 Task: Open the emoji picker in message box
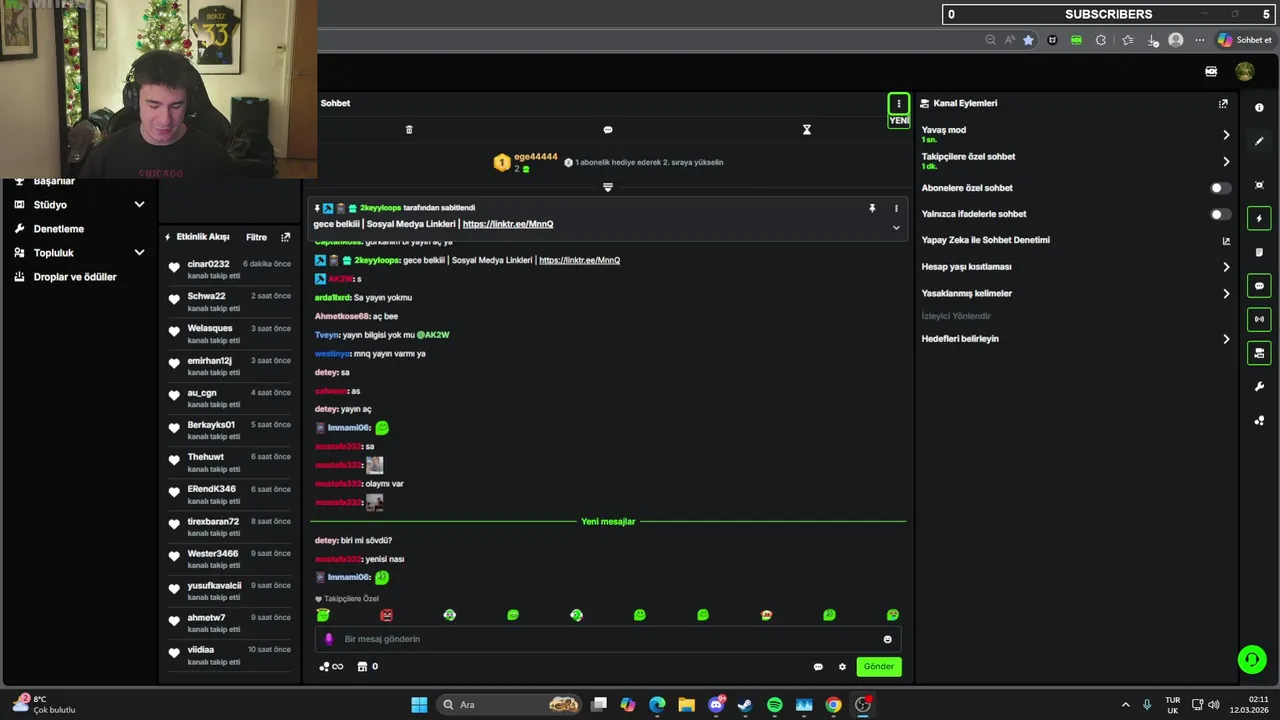(887, 639)
